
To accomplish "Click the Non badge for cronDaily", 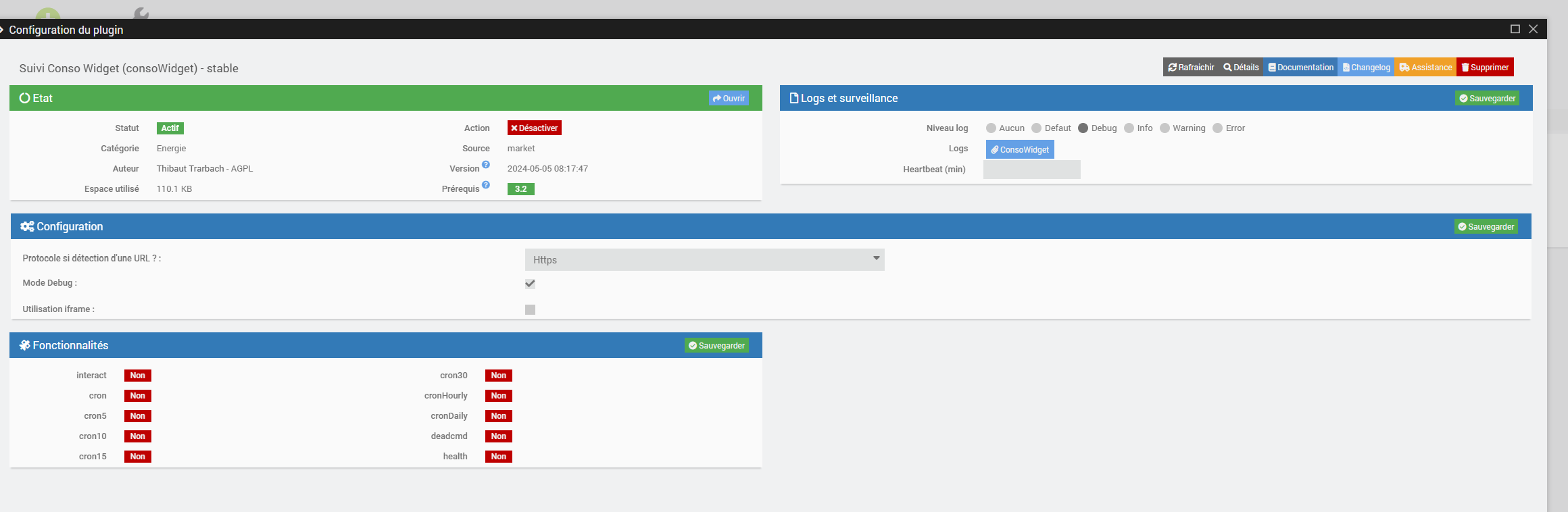I will click(499, 416).
